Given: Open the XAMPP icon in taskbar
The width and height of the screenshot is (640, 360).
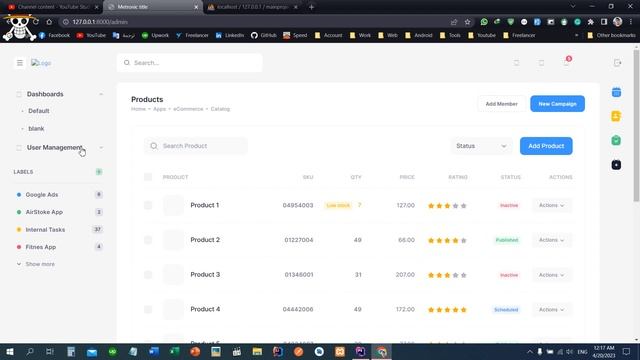Looking at the screenshot, I should 340,351.
